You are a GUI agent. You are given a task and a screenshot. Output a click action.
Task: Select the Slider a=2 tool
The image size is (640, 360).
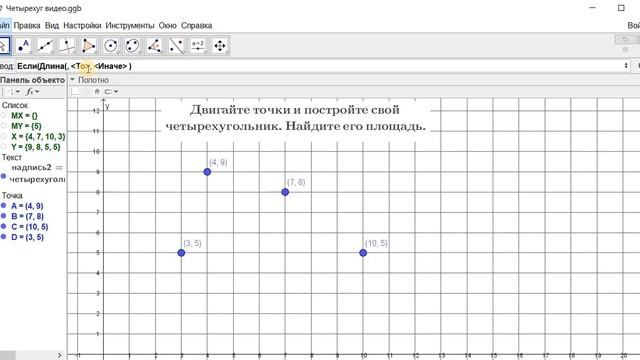(198, 45)
